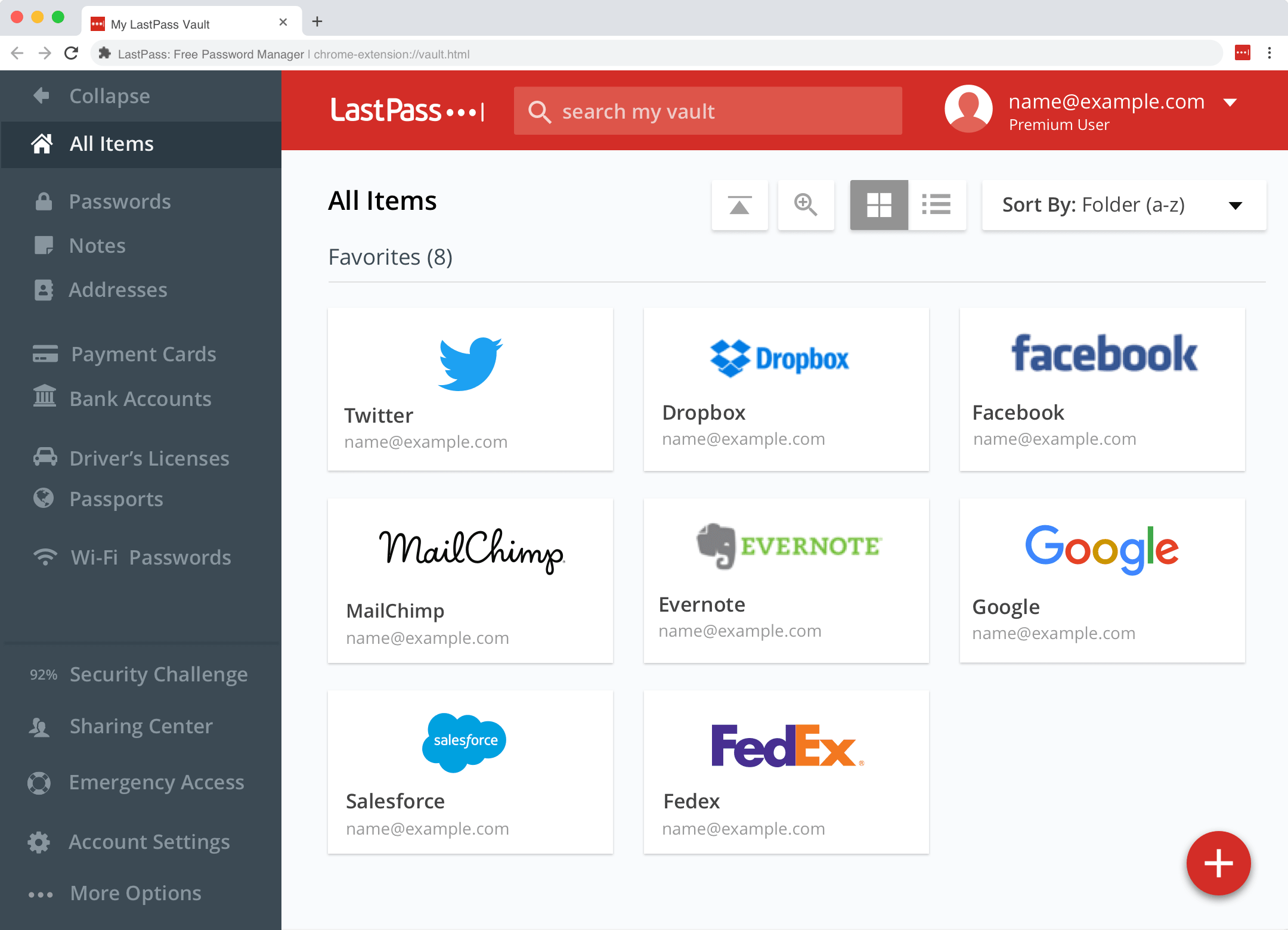Image resolution: width=1288 pixels, height=930 pixels.
Task: Click Add new item button
Action: (1218, 861)
